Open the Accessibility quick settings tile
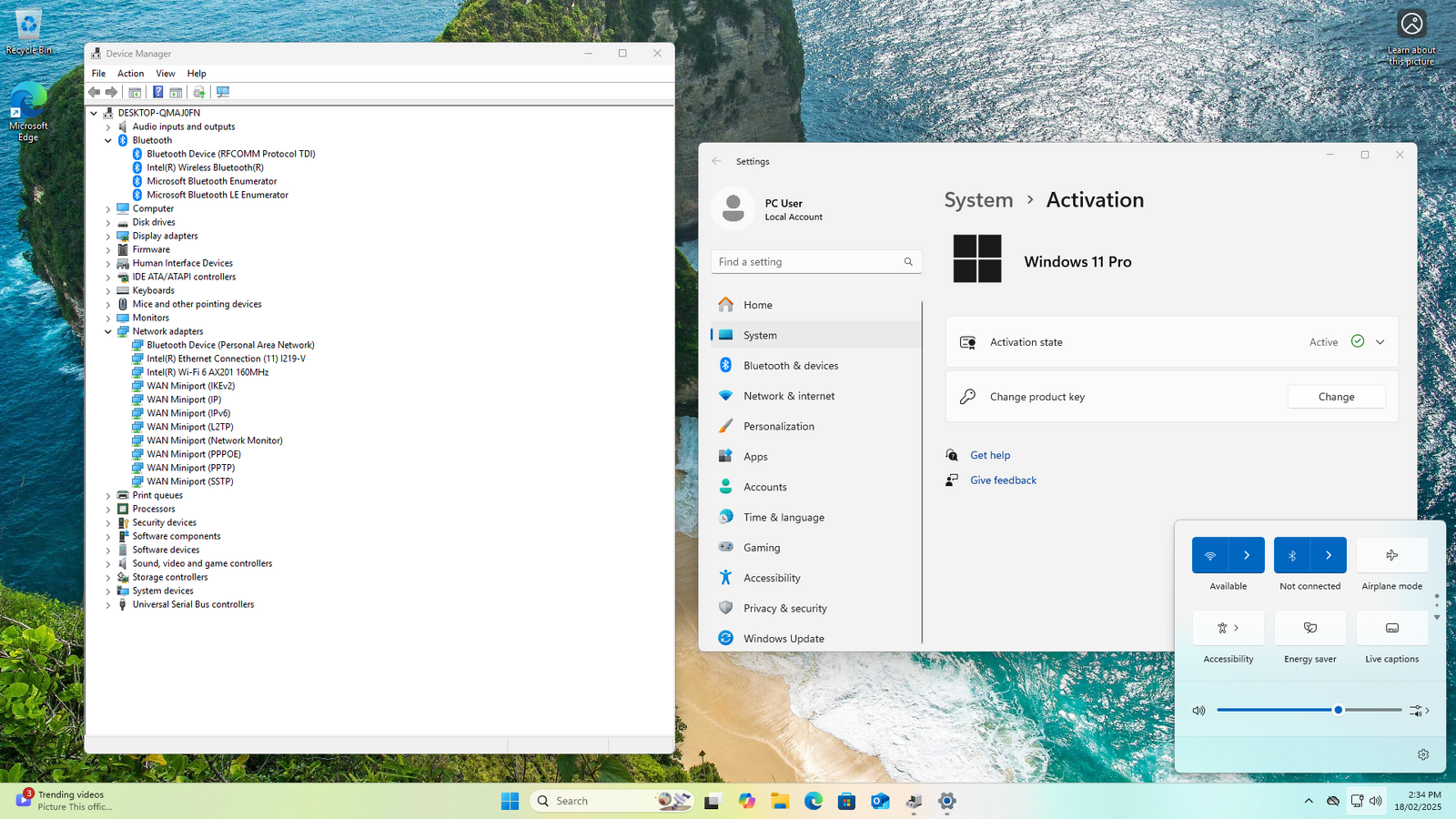 pyautogui.click(x=1228, y=628)
